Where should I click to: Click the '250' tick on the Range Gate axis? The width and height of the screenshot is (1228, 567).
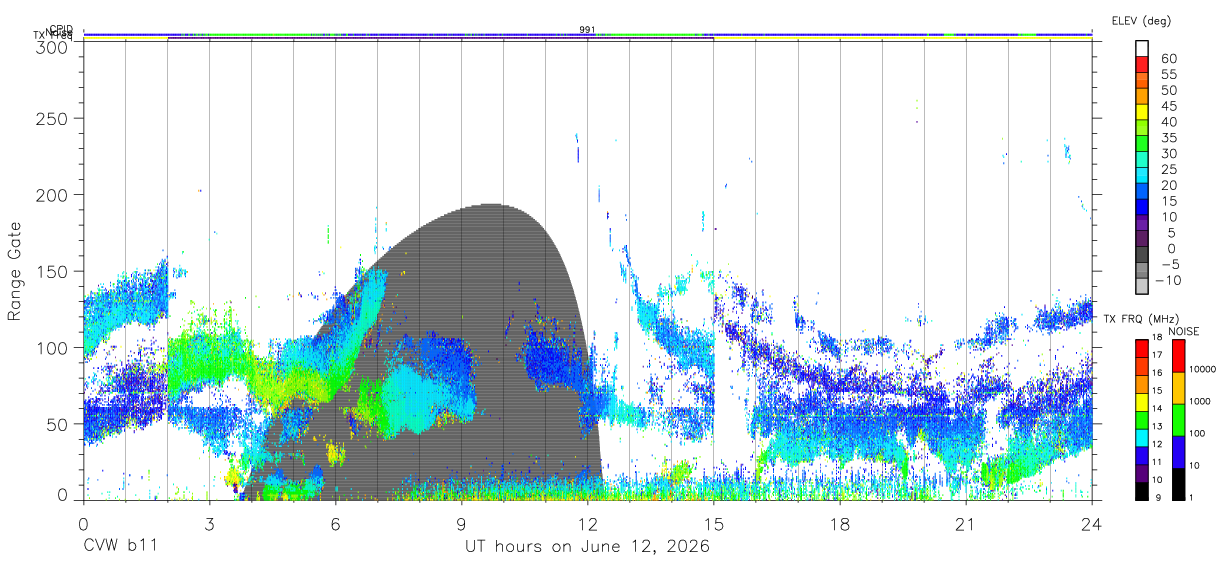coord(52,118)
